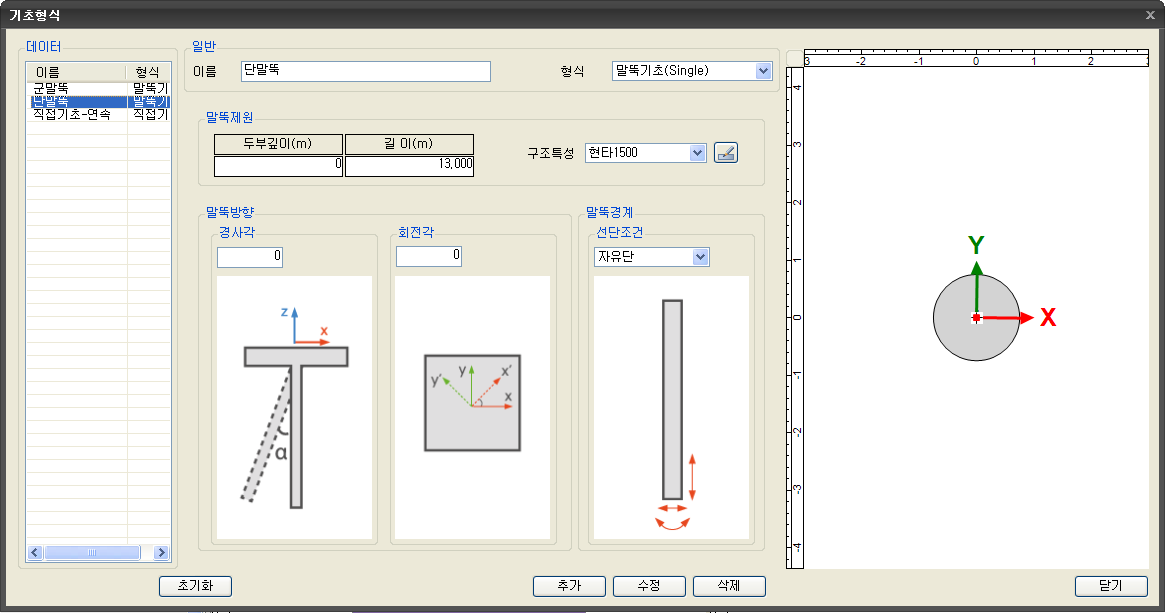Click the pile tip condition diagram
This screenshot has height=613, width=1165.
click(x=672, y=408)
